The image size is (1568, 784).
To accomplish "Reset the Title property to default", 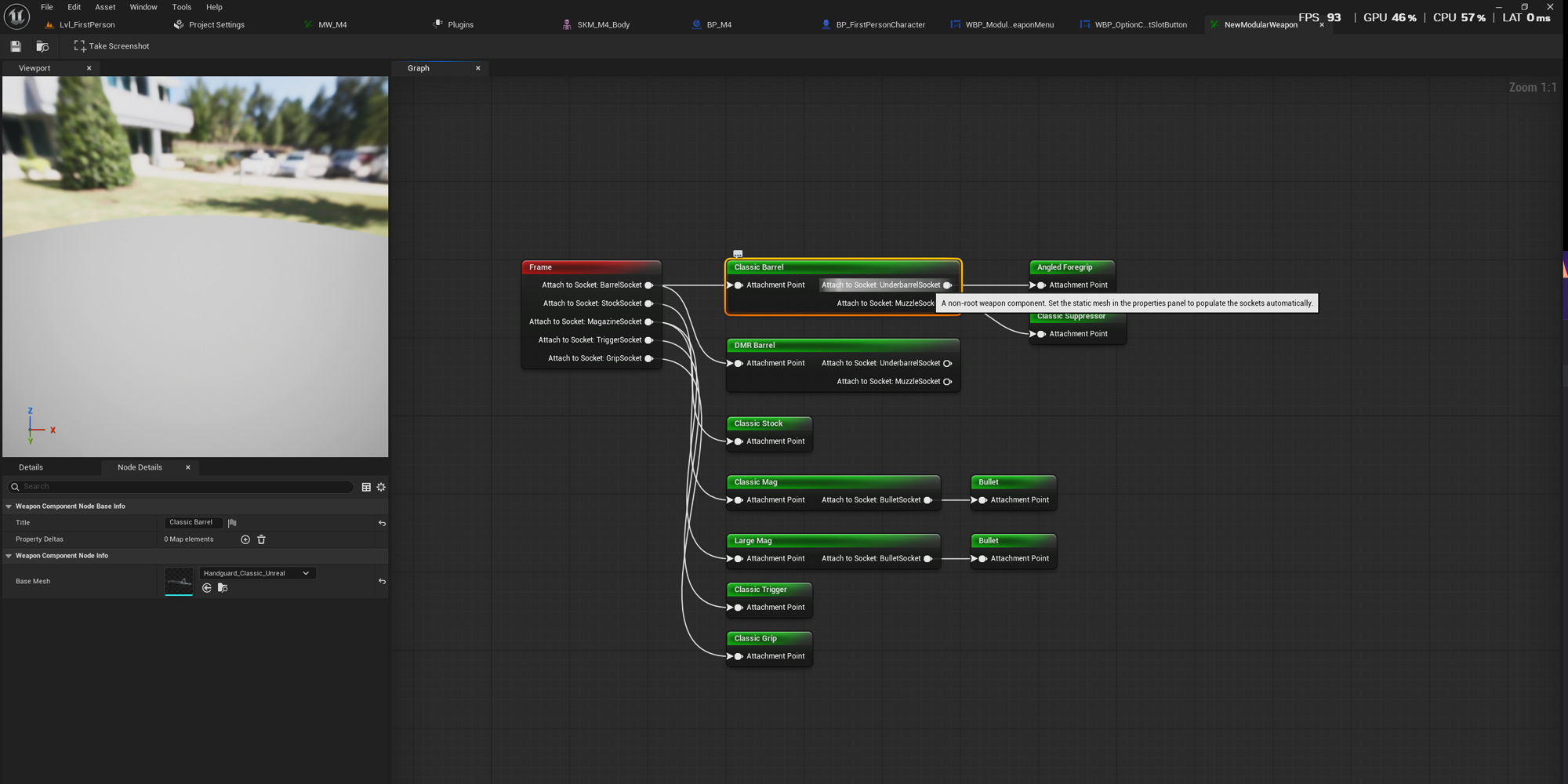I will [382, 523].
